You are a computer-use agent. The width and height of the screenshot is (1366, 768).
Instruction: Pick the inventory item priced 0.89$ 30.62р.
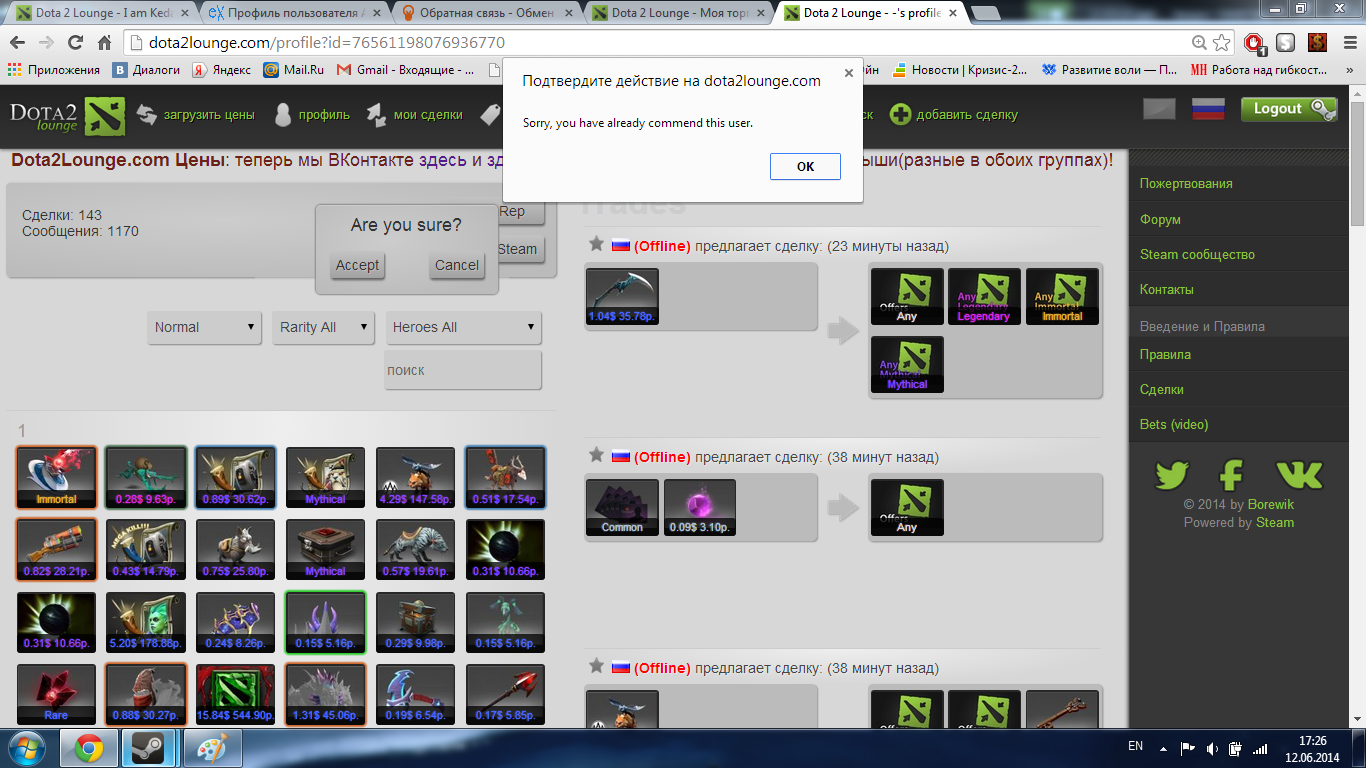click(236, 477)
